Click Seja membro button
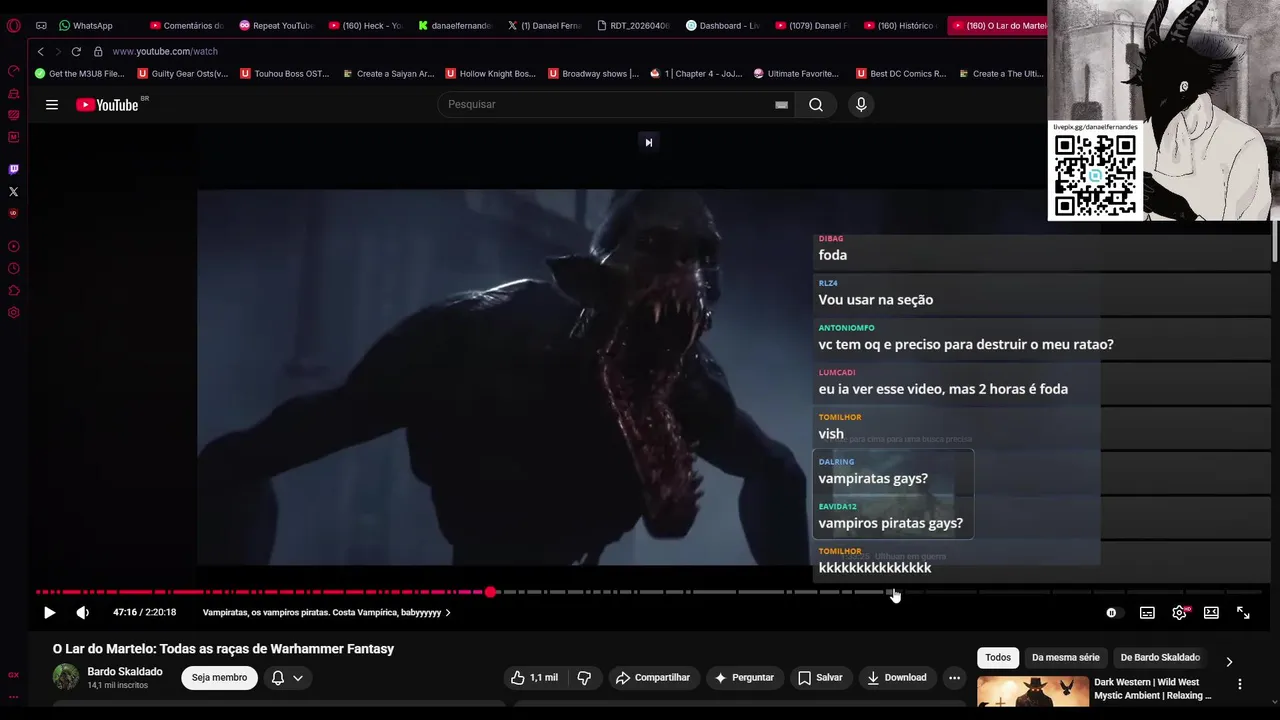This screenshot has height=720, width=1280. click(x=219, y=678)
